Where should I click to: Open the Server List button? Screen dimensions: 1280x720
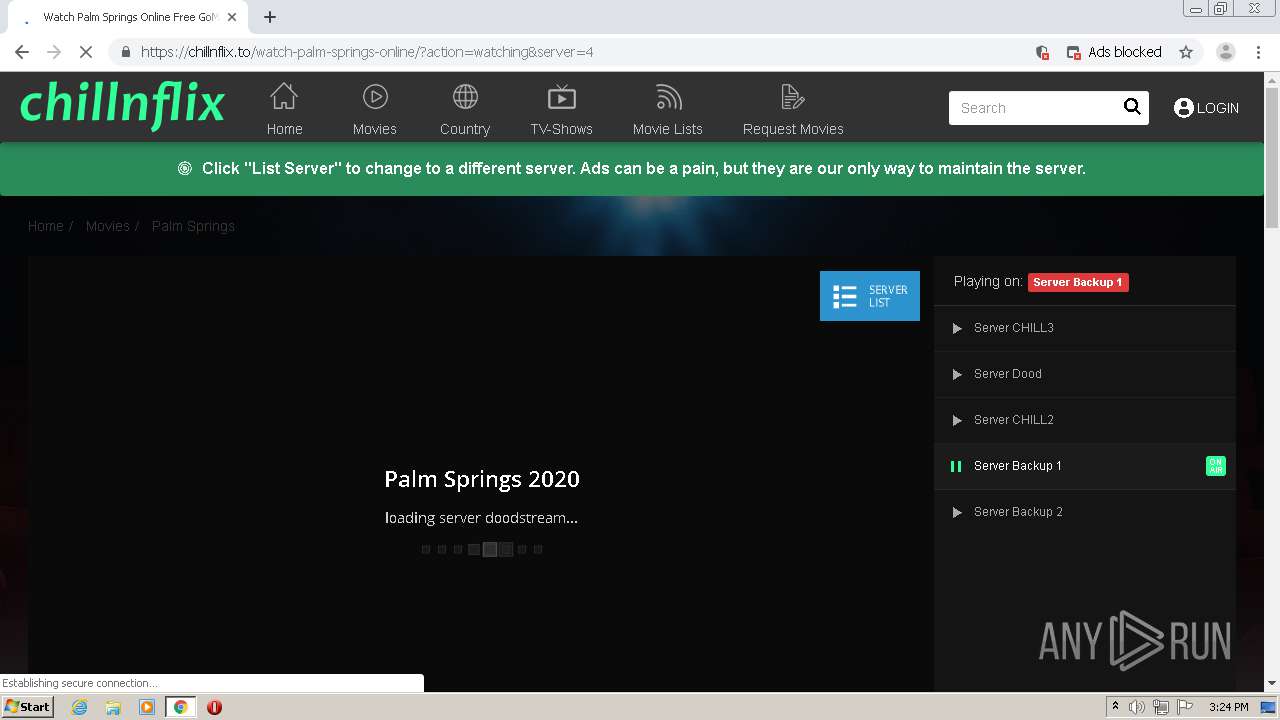(x=870, y=296)
